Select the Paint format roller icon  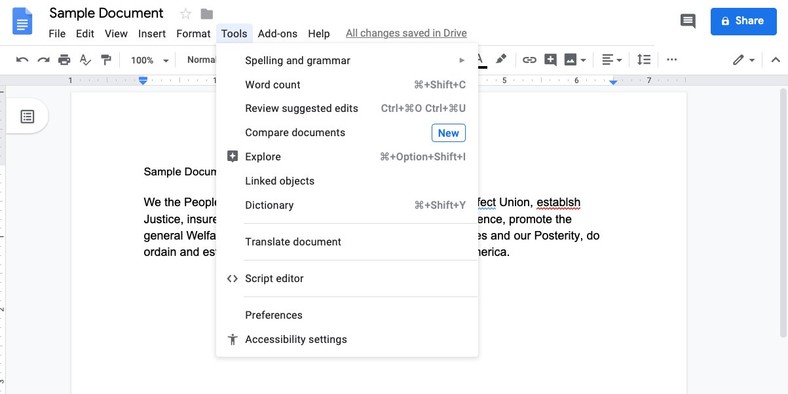click(106, 60)
